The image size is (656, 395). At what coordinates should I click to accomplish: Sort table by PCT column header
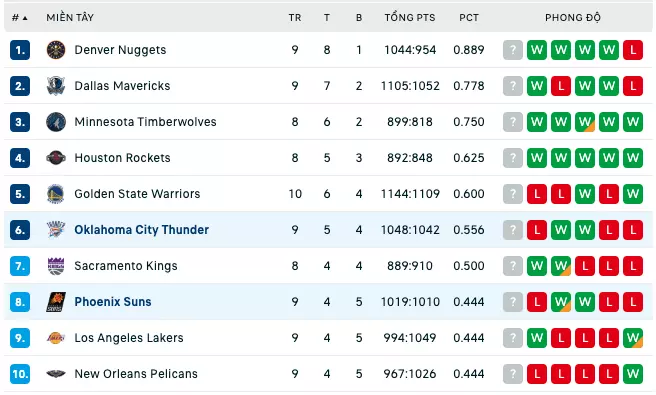pyautogui.click(x=469, y=18)
